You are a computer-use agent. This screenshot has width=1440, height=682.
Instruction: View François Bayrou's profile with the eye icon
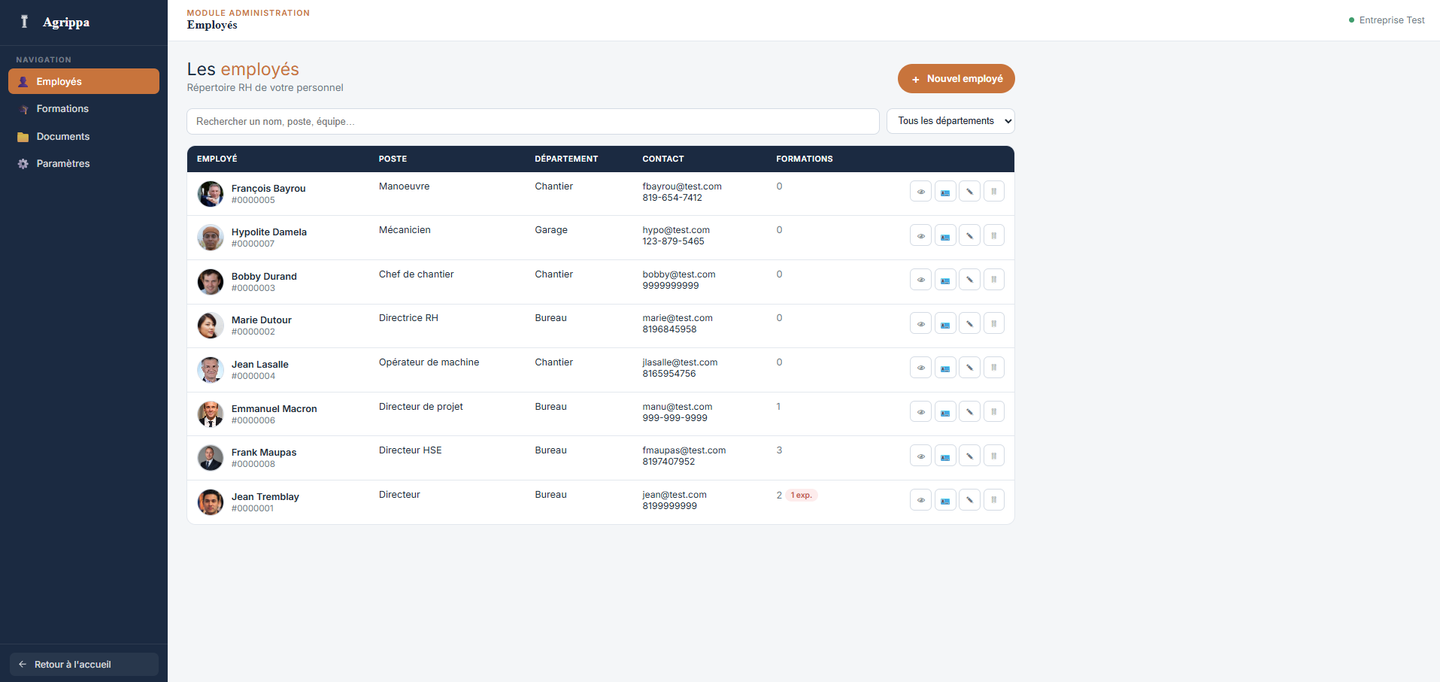click(x=921, y=192)
